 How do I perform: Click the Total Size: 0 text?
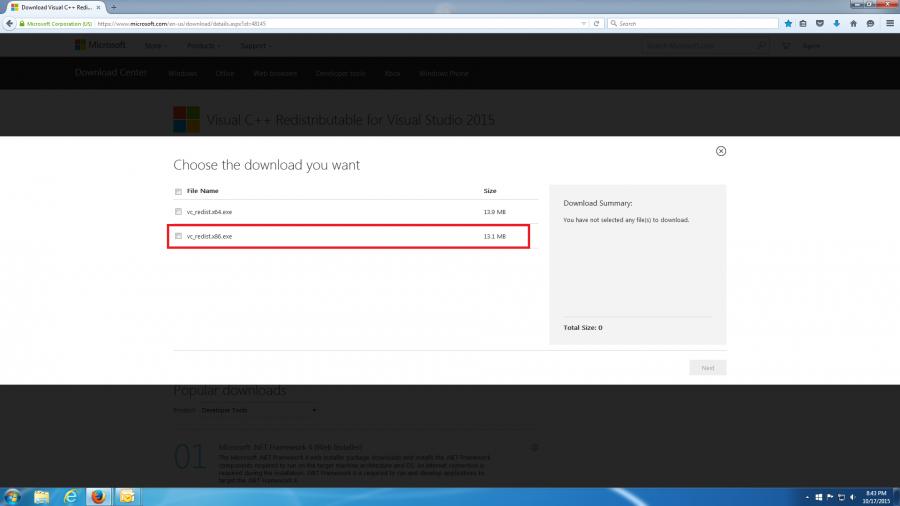[583, 328]
